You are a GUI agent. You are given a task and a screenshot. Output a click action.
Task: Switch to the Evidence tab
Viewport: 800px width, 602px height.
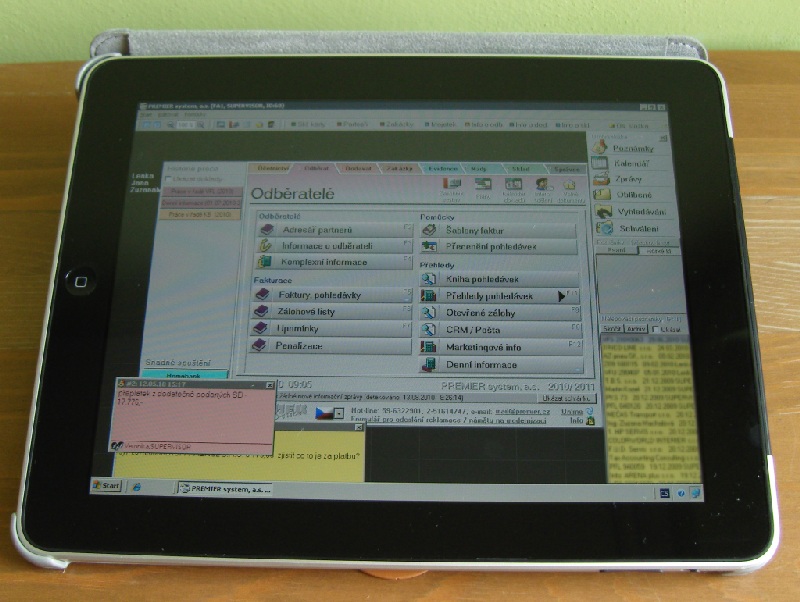pos(442,168)
